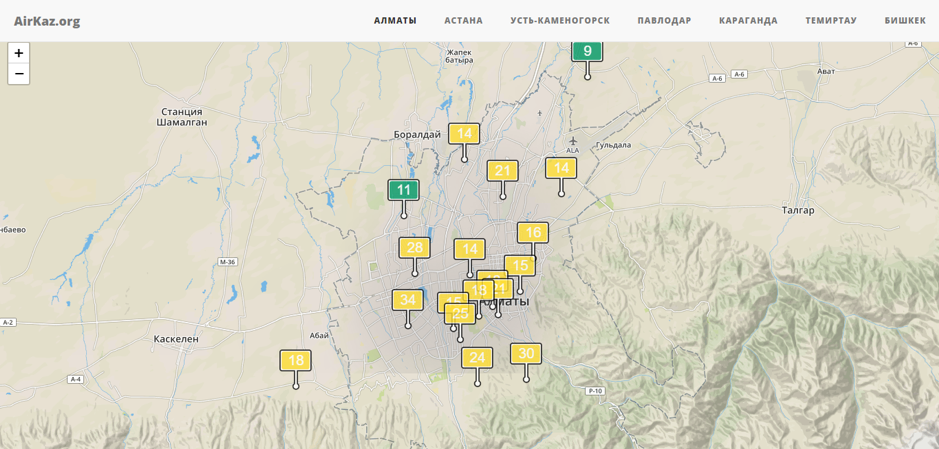Viewport: 939px width, 449px height.
Task: Select the yellow marker showing 21
Action: tap(502, 171)
